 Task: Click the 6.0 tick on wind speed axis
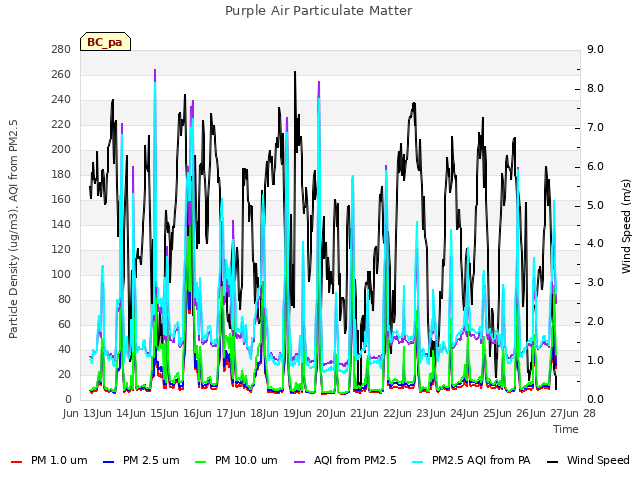click(595, 167)
